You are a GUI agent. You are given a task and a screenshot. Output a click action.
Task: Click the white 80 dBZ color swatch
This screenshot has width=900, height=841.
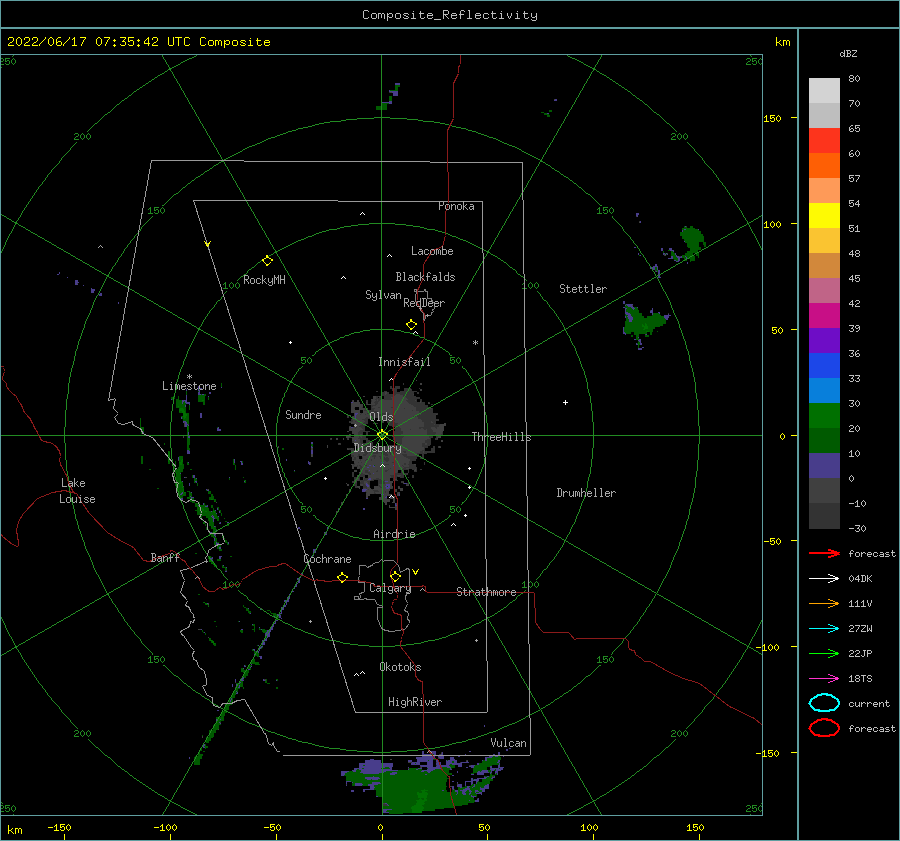click(x=824, y=91)
